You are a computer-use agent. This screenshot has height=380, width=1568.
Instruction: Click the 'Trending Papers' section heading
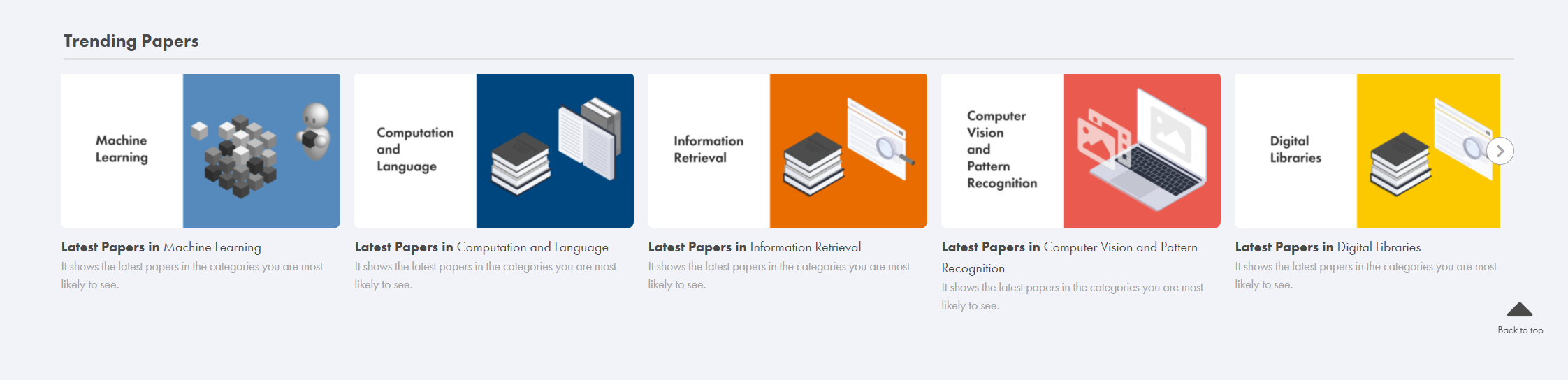coord(131,41)
